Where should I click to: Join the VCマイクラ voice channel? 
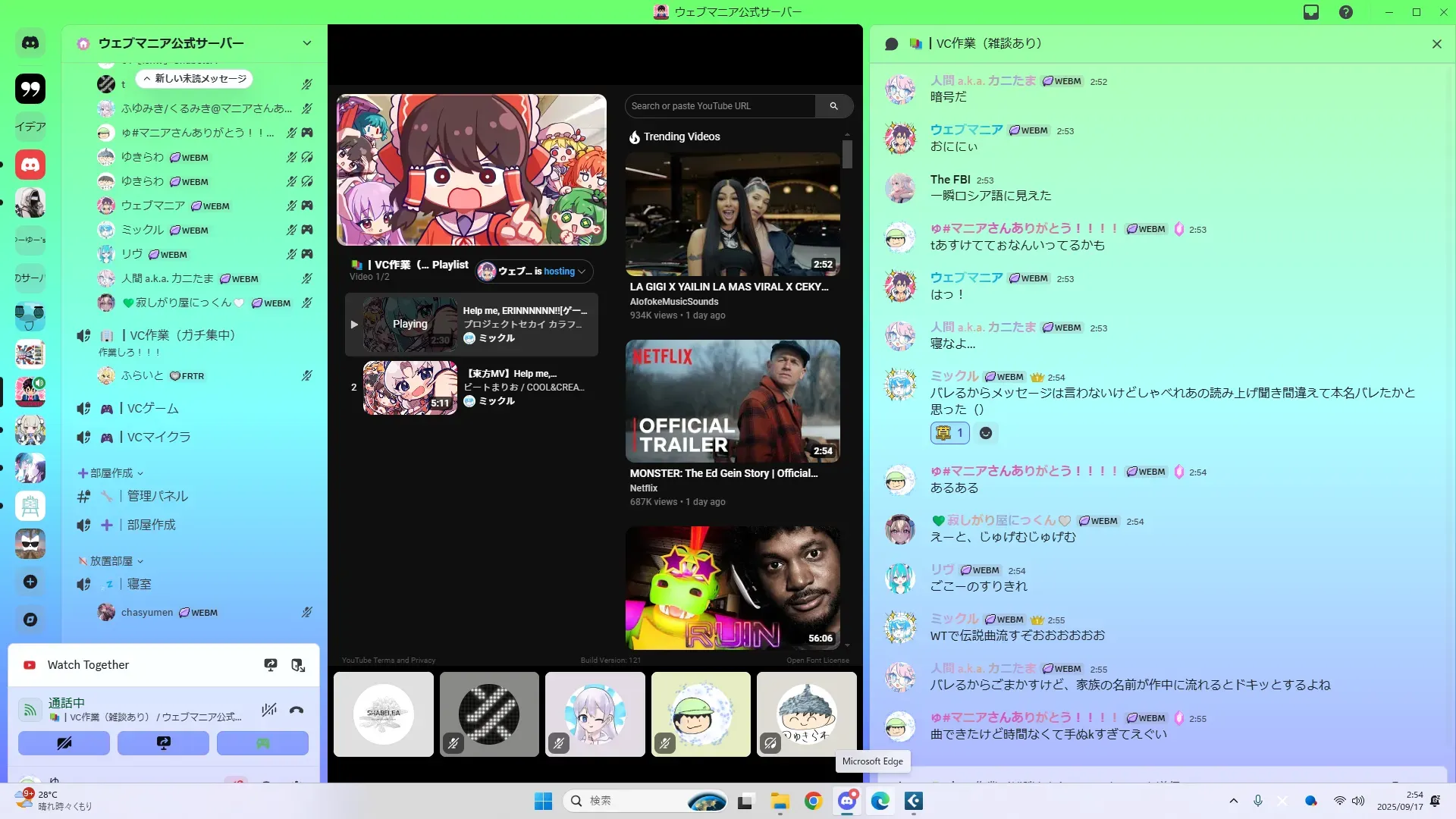pos(158,437)
